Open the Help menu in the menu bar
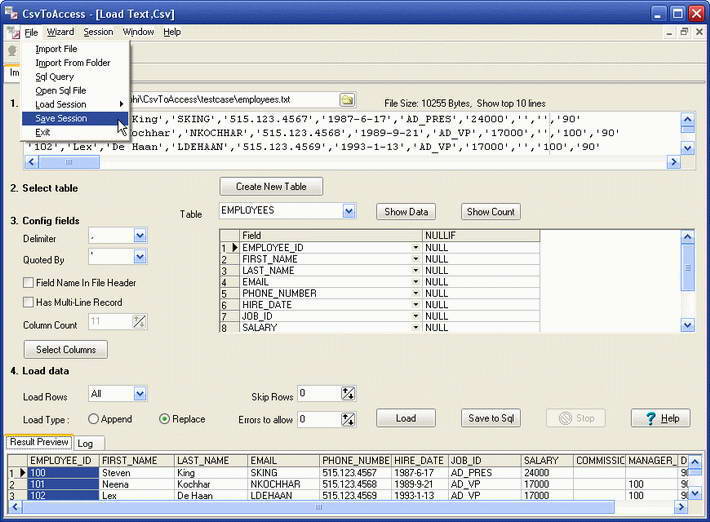 click(x=172, y=32)
